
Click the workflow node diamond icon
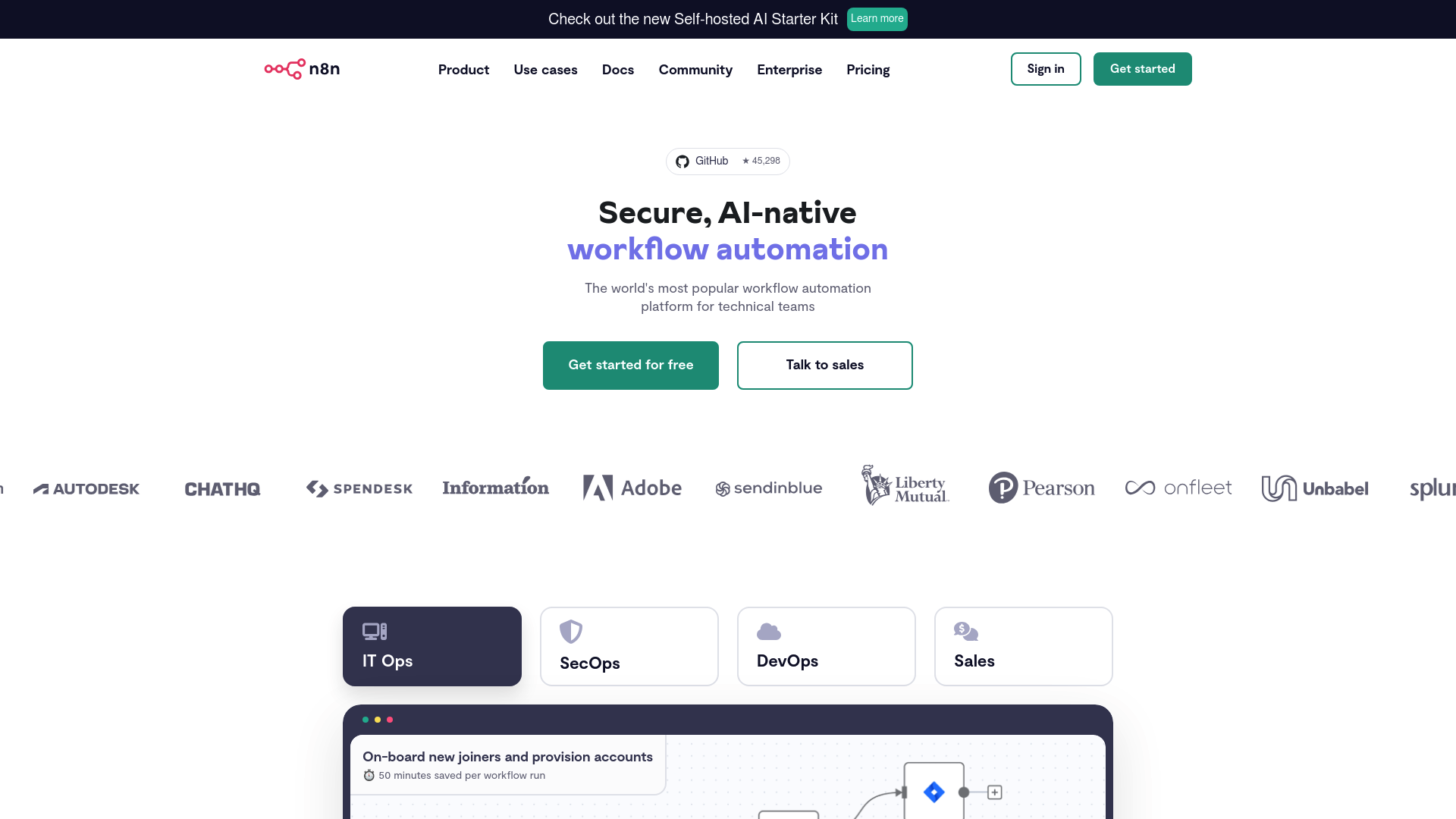click(933, 792)
